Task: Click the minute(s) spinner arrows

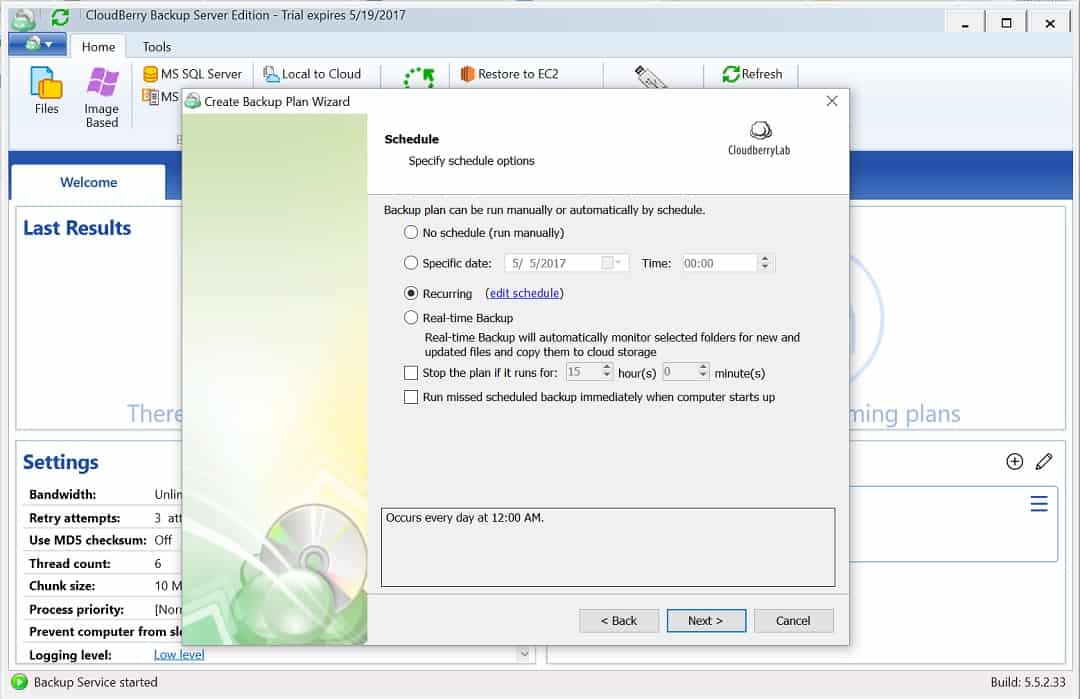Action: pyautogui.click(x=703, y=372)
